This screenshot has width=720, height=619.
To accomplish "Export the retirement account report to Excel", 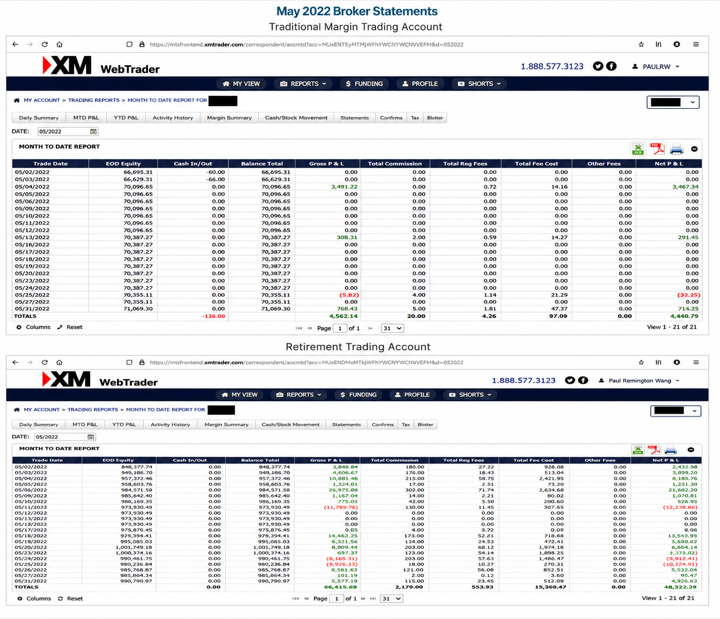I will tap(638, 450).
